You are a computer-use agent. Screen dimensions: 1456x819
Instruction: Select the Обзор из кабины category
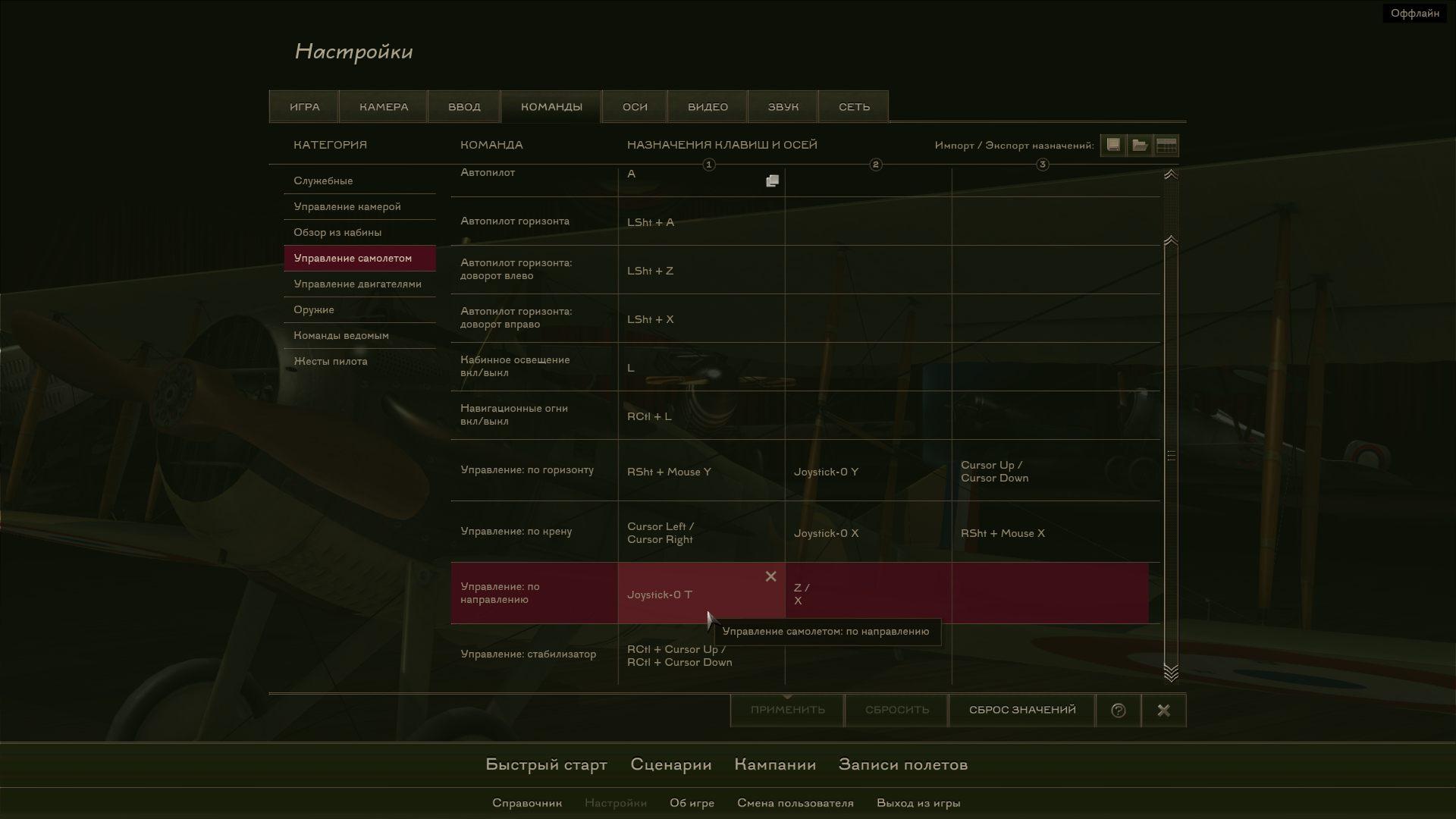point(359,232)
